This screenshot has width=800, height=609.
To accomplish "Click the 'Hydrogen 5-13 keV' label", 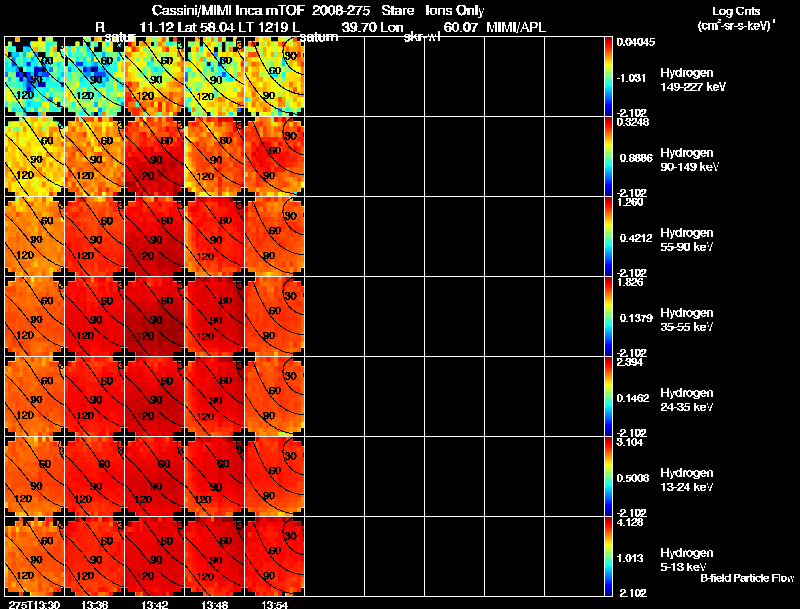I will coord(687,560).
